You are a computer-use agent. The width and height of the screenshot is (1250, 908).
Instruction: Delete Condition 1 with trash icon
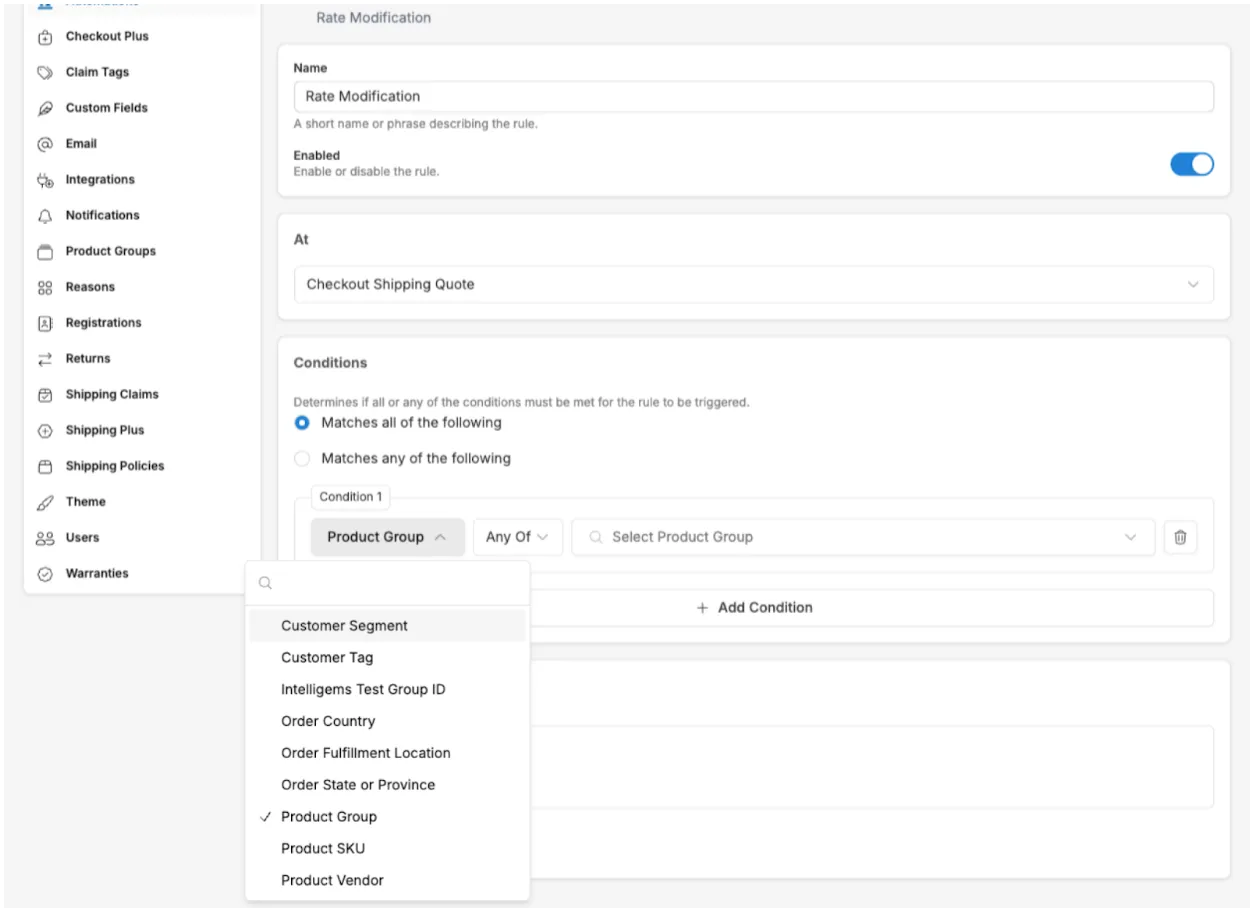coord(1180,537)
